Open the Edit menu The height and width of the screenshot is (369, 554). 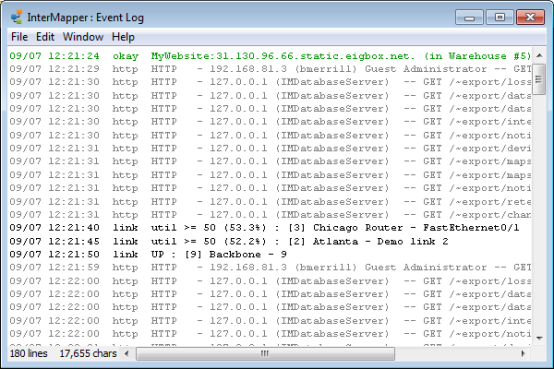coord(45,37)
